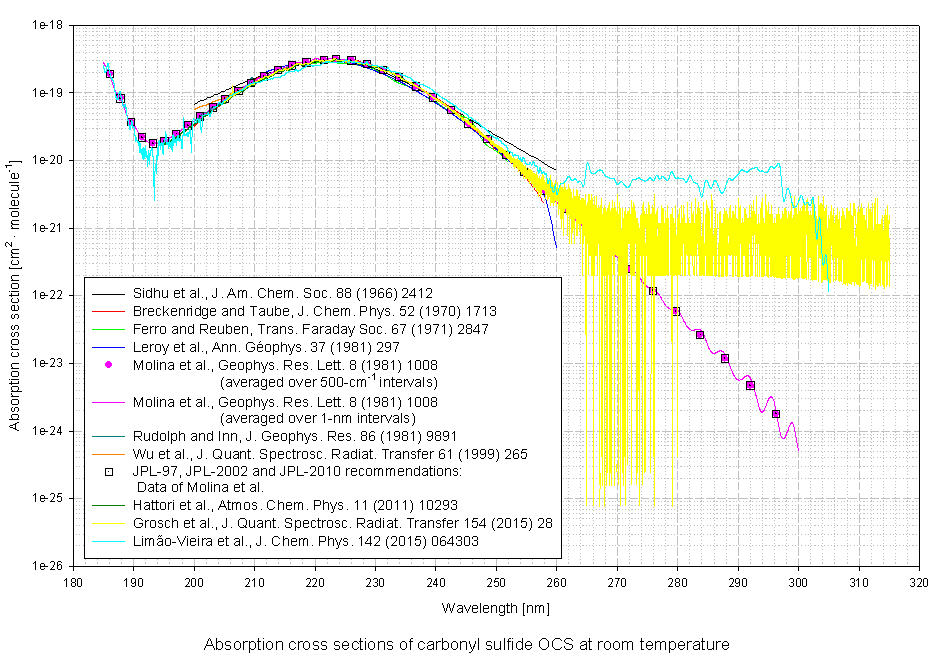Click the magenta dot marker in the legend

point(110,365)
